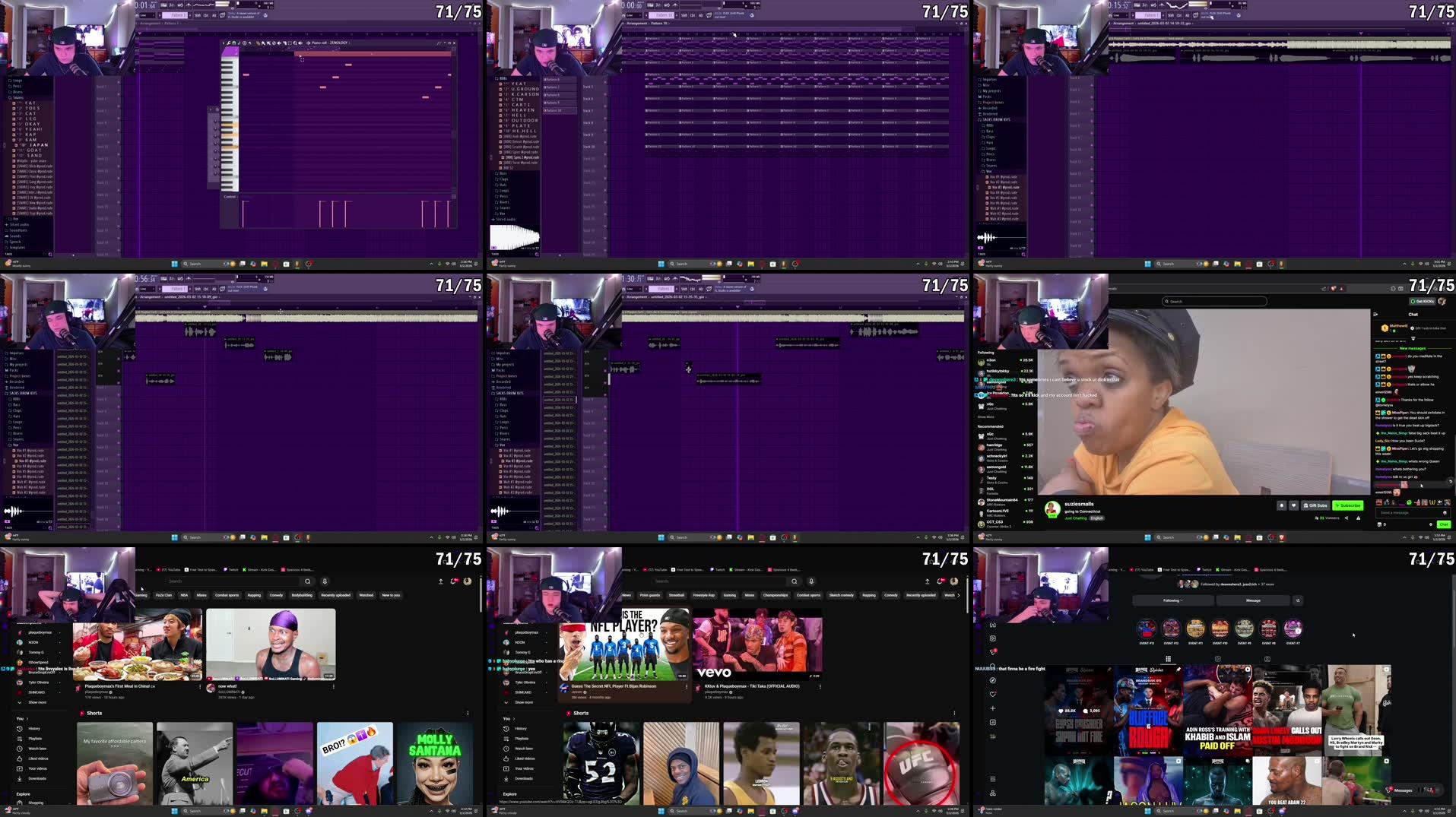Select the zoom tool in the Piano roll toolbar
The image size is (1456, 817).
tap(295, 43)
